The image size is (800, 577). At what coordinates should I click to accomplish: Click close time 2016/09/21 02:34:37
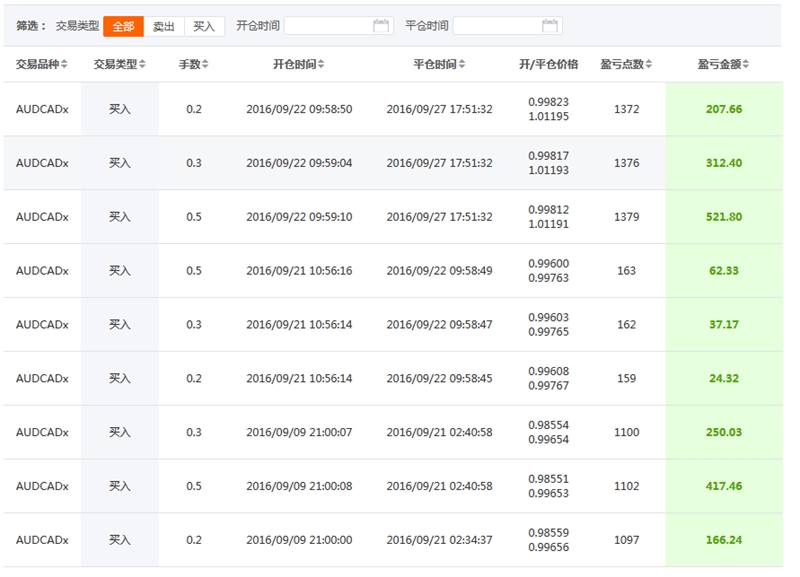coord(439,540)
